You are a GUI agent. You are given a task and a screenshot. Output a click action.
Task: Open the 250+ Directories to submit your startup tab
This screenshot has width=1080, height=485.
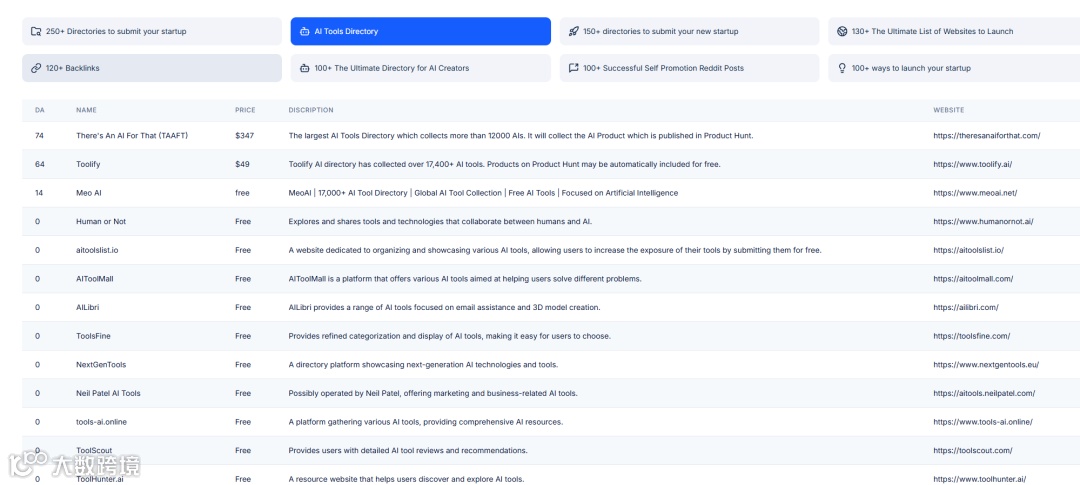point(152,31)
